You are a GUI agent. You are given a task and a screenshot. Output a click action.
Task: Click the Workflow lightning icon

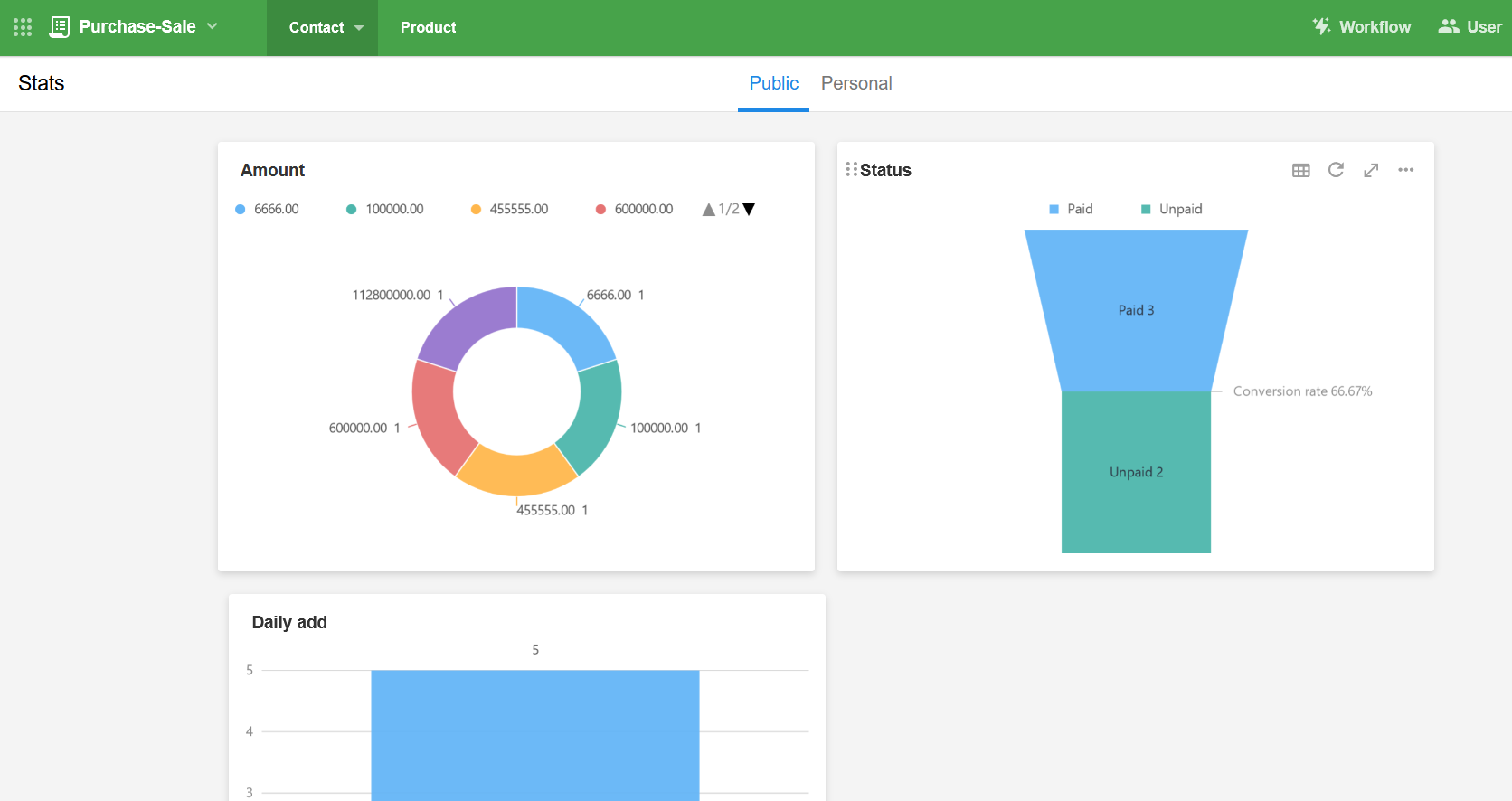pyautogui.click(x=1321, y=26)
